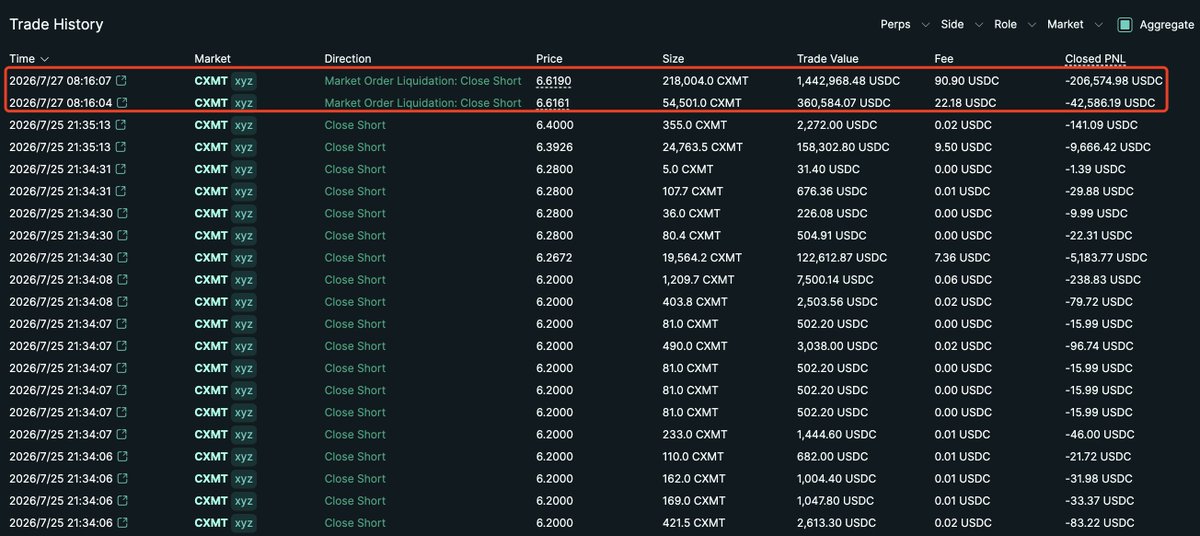Viewport: 1200px width, 536px height.
Task: Open explorer link icon on 169.0 CXMT row
Action: click(121, 500)
